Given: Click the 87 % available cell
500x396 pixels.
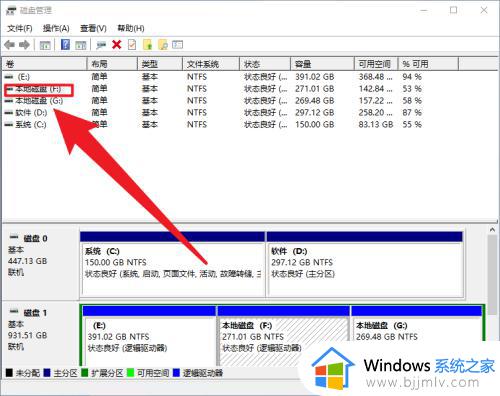Looking at the screenshot, I should pyautogui.click(x=412, y=113).
